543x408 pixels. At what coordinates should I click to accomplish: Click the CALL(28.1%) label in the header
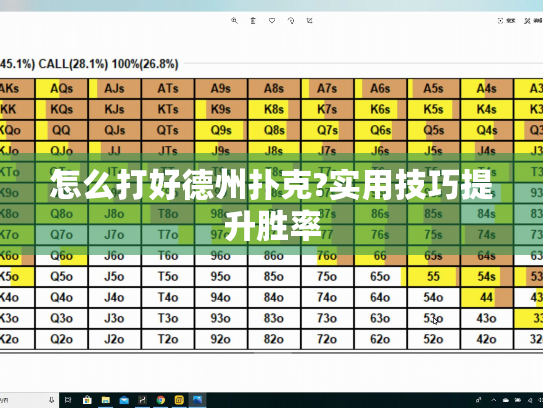pyautogui.click(x=73, y=64)
